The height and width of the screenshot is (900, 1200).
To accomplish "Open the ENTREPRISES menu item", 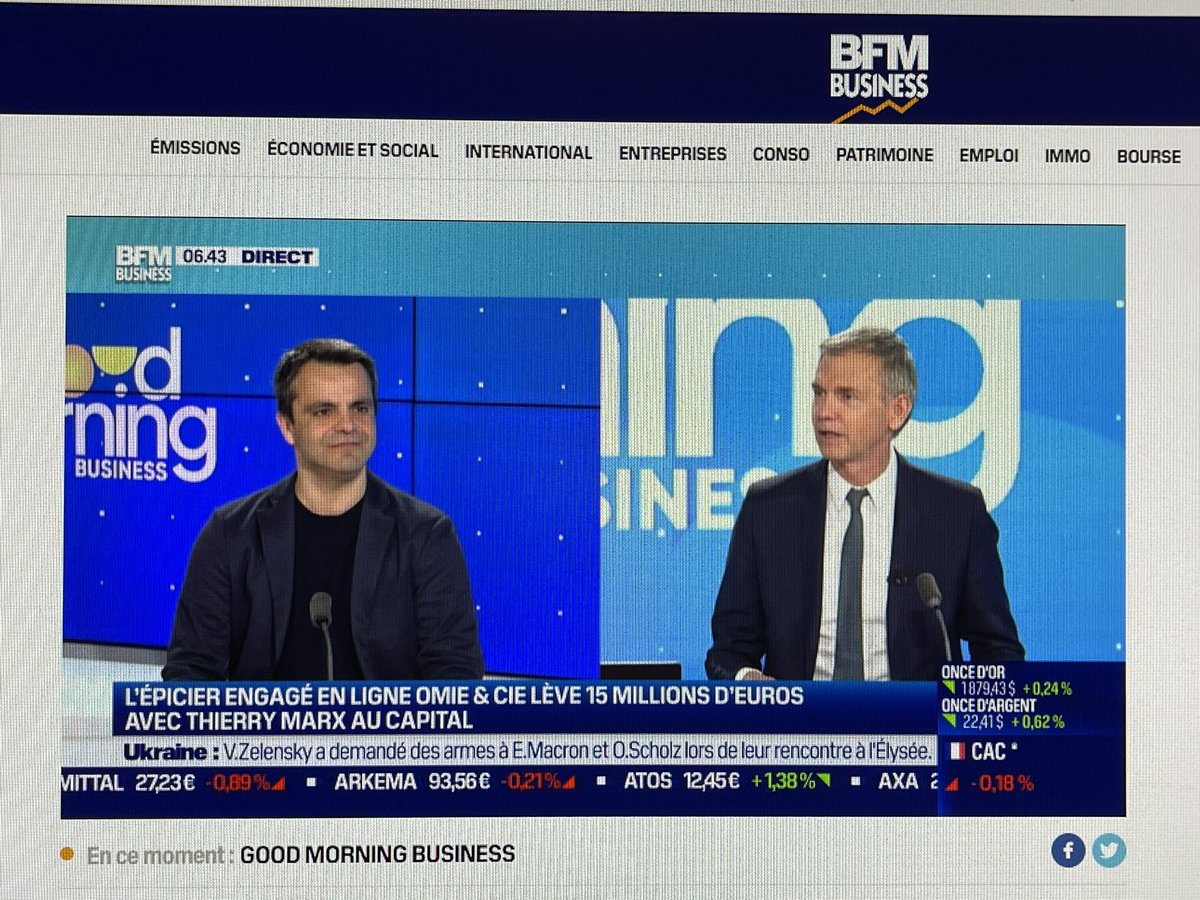I will tap(672, 154).
